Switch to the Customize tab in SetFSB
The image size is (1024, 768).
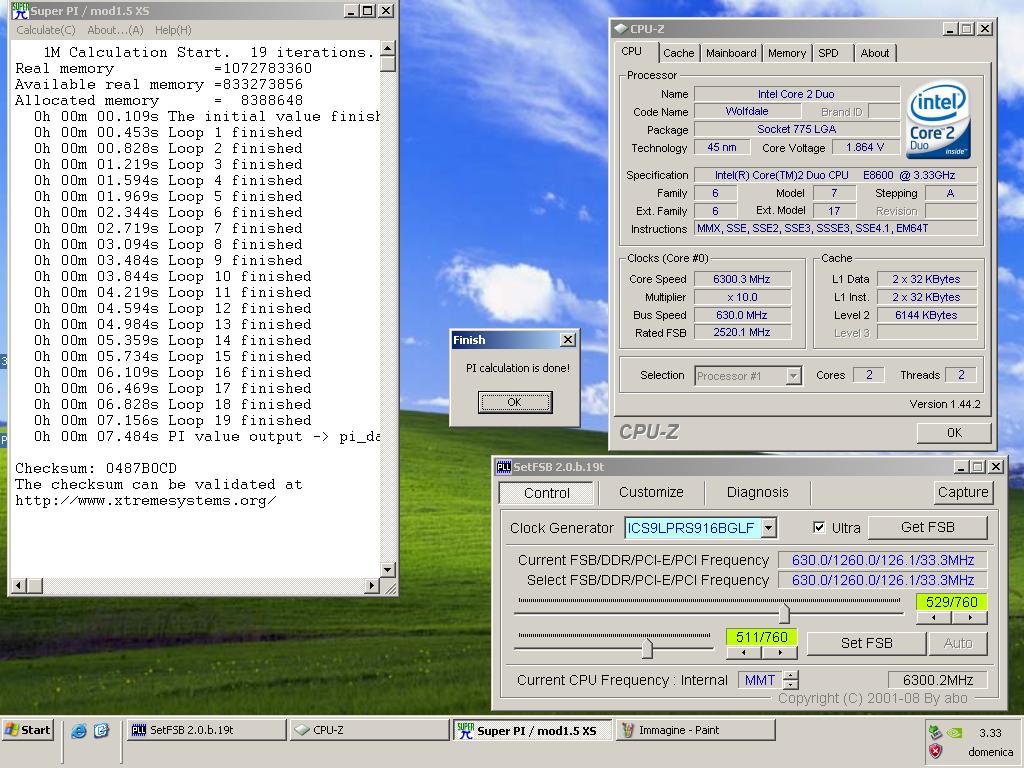click(651, 492)
